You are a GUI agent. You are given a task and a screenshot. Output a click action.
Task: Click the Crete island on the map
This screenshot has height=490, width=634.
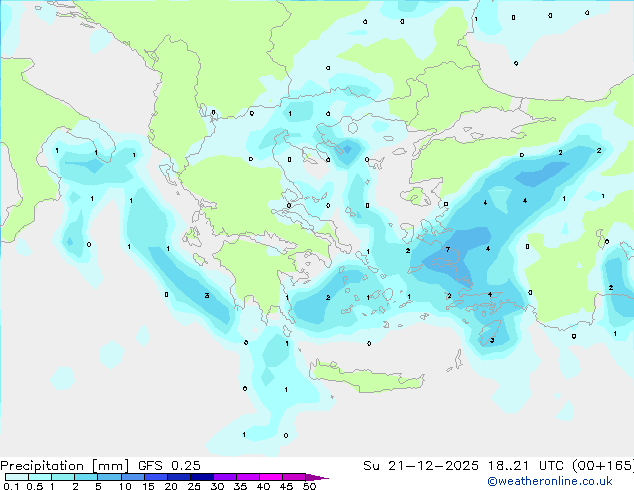point(366,376)
